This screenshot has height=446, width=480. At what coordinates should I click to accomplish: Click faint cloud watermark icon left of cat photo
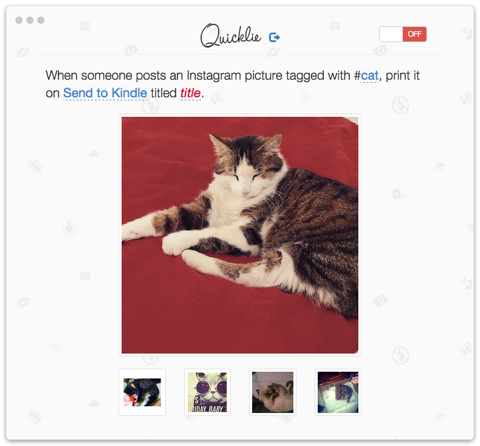point(94,153)
